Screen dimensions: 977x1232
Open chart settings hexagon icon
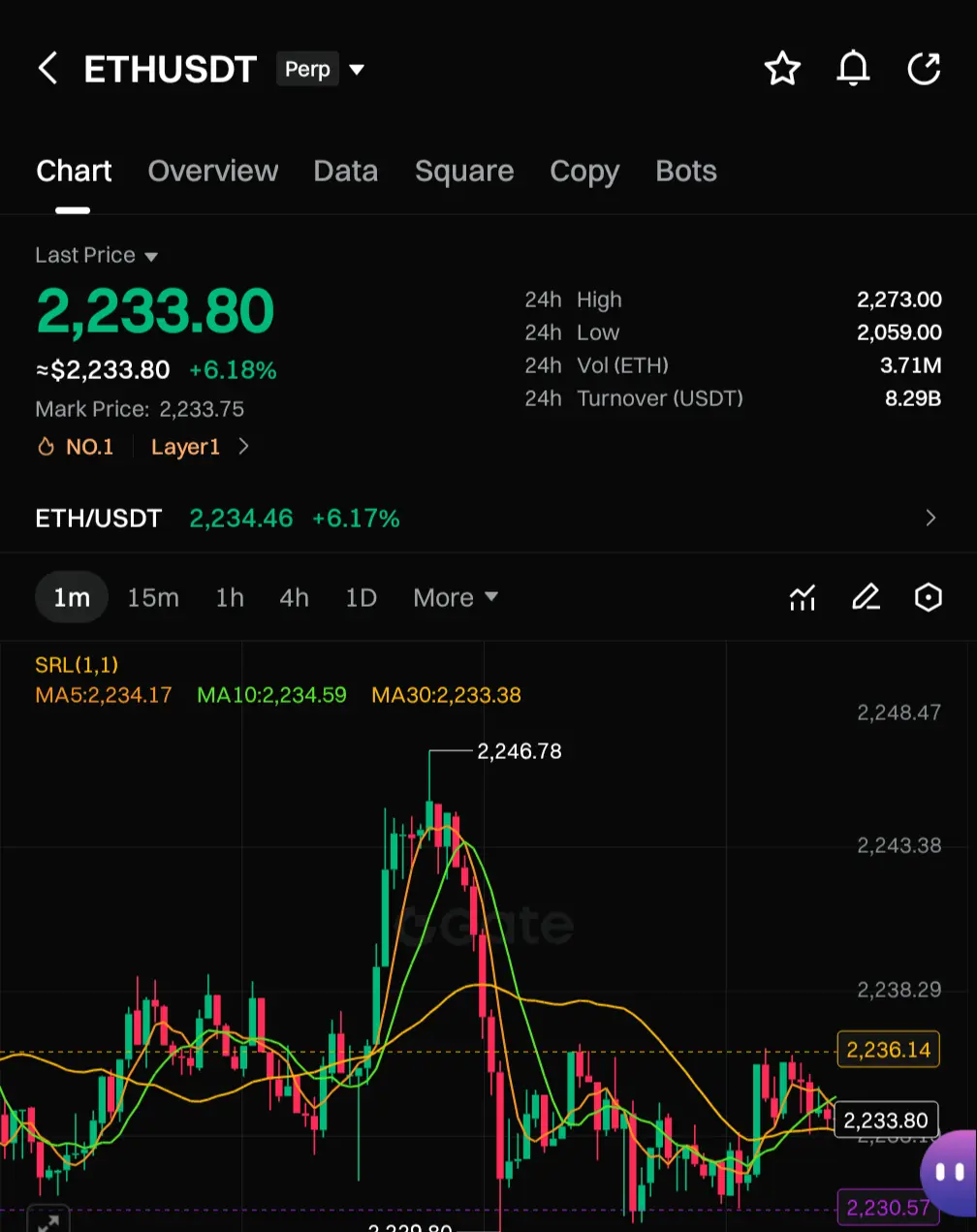929,598
